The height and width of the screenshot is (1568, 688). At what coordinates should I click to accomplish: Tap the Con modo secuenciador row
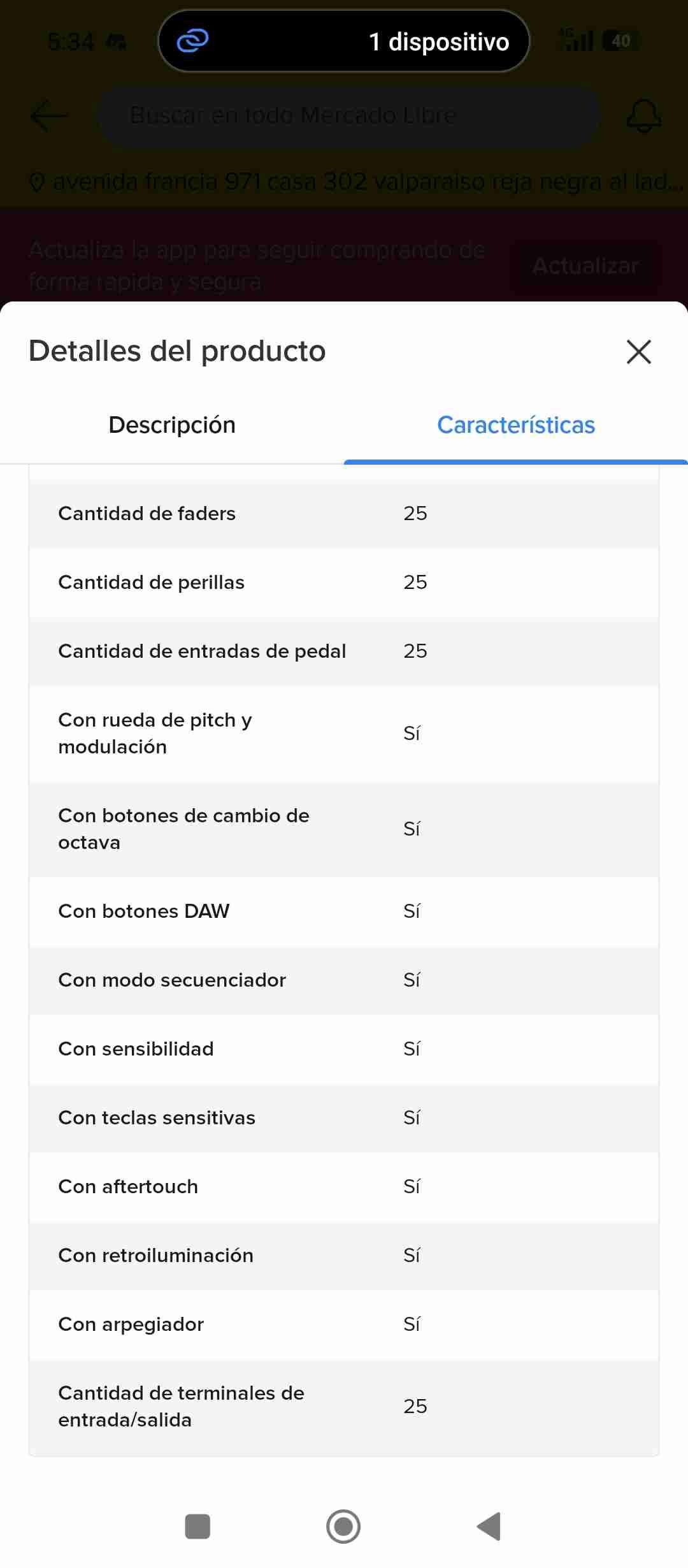point(344,980)
